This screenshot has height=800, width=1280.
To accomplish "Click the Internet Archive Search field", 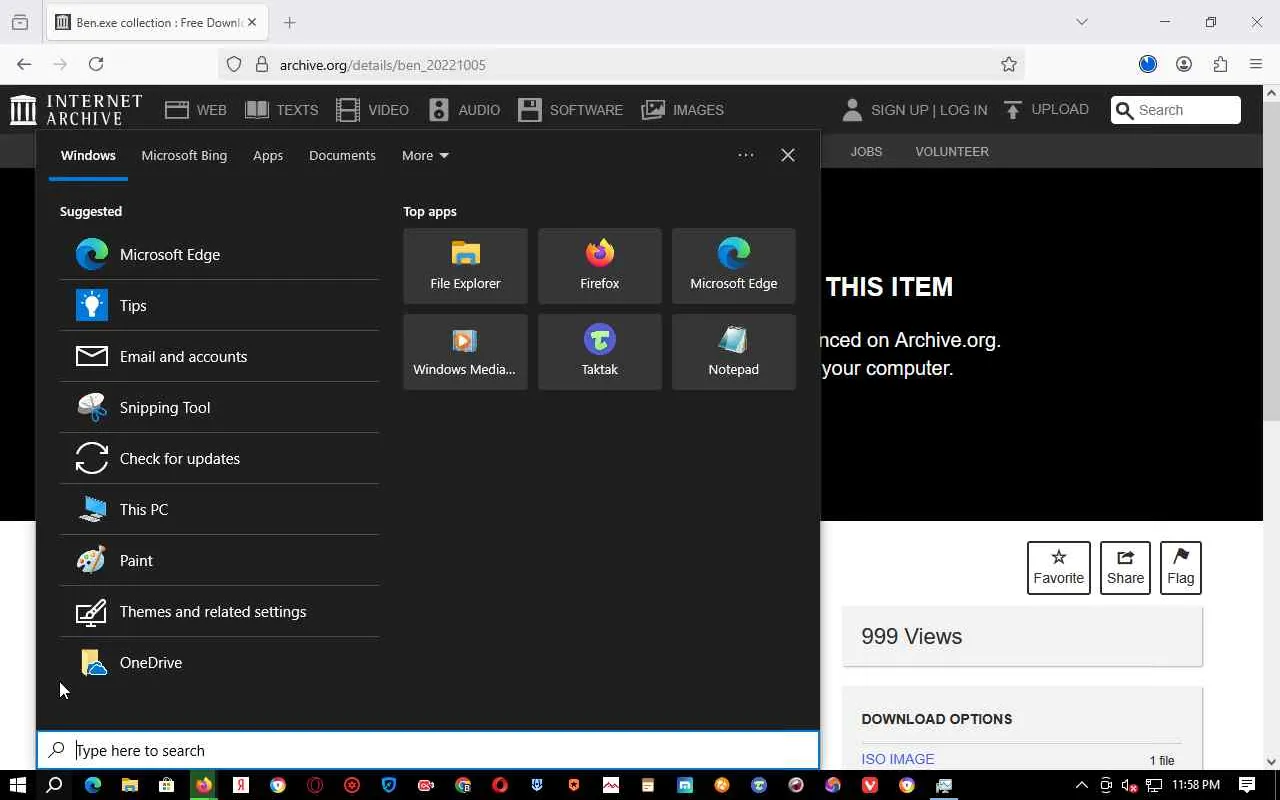I will click(x=1176, y=110).
